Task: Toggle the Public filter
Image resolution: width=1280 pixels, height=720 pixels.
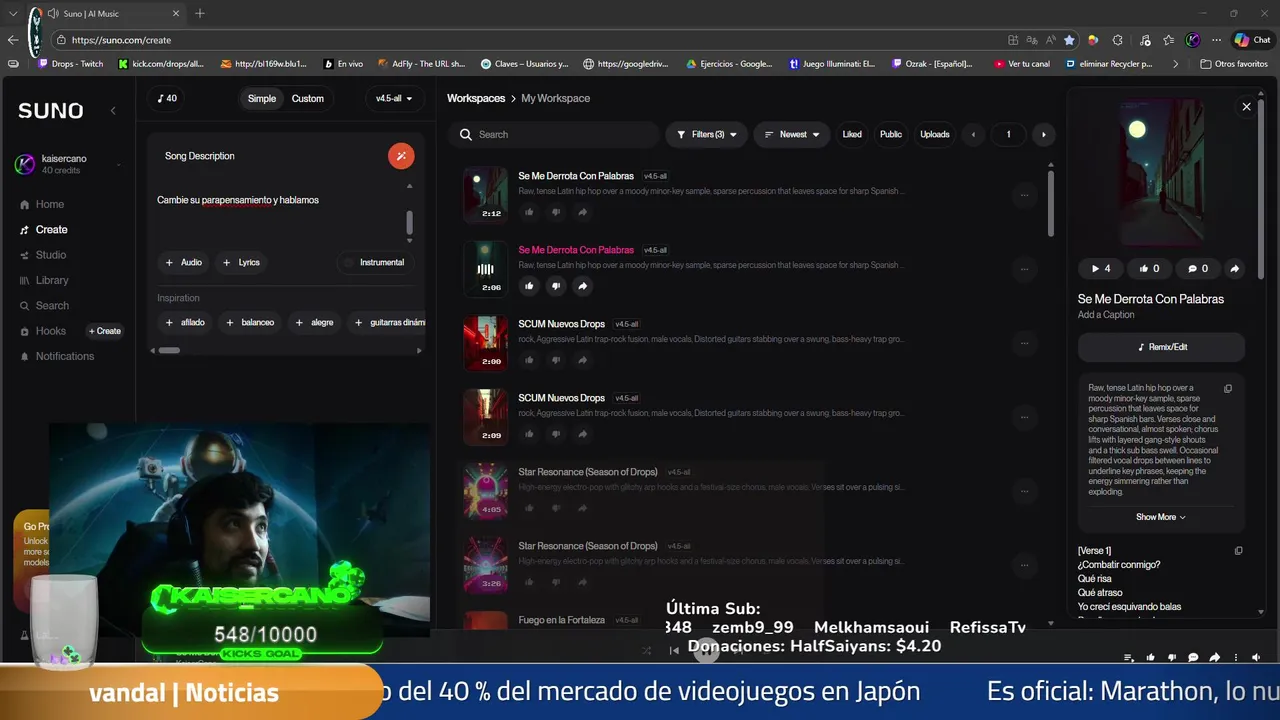Action: click(890, 134)
